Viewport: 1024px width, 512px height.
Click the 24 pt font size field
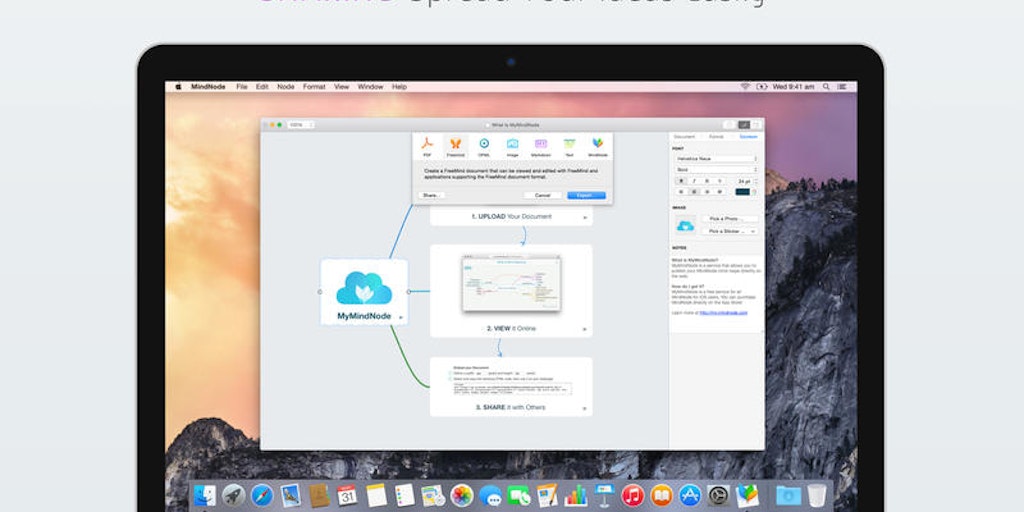tap(744, 181)
